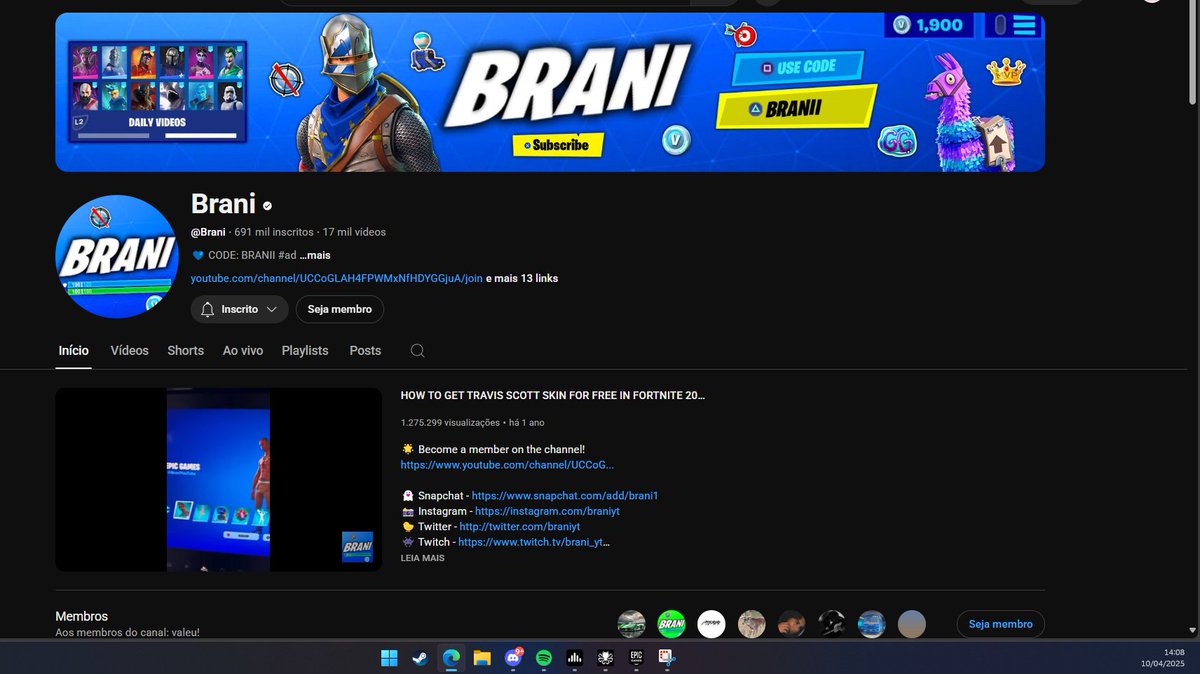Click the white member avatar
The width and height of the screenshot is (1200, 674).
(711, 624)
